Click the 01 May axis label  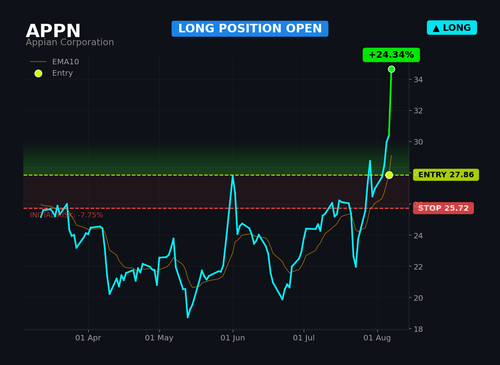pyautogui.click(x=159, y=338)
